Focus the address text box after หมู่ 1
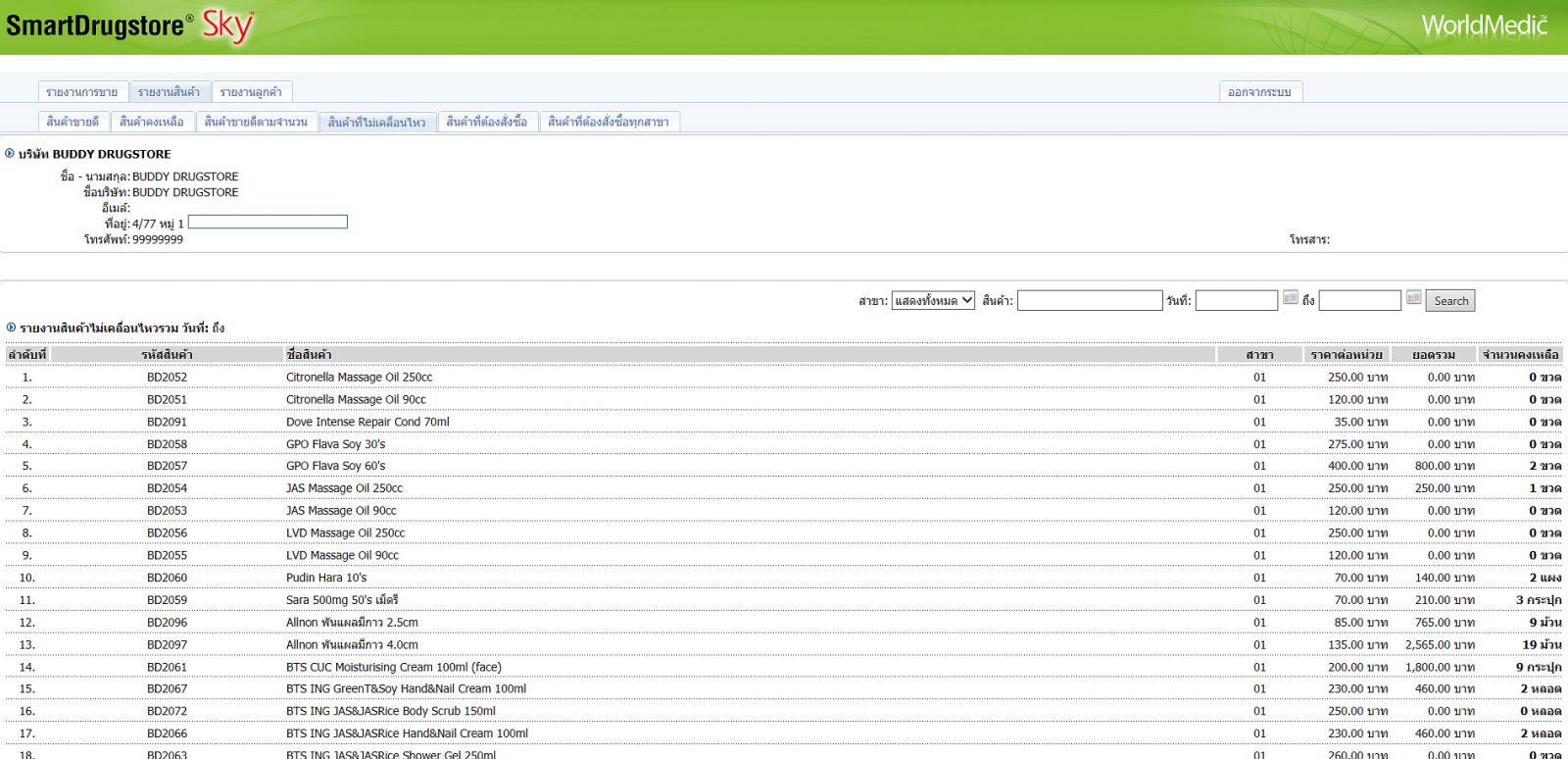The height and width of the screenshot is (759, 1568). click(x=268, y=222)
